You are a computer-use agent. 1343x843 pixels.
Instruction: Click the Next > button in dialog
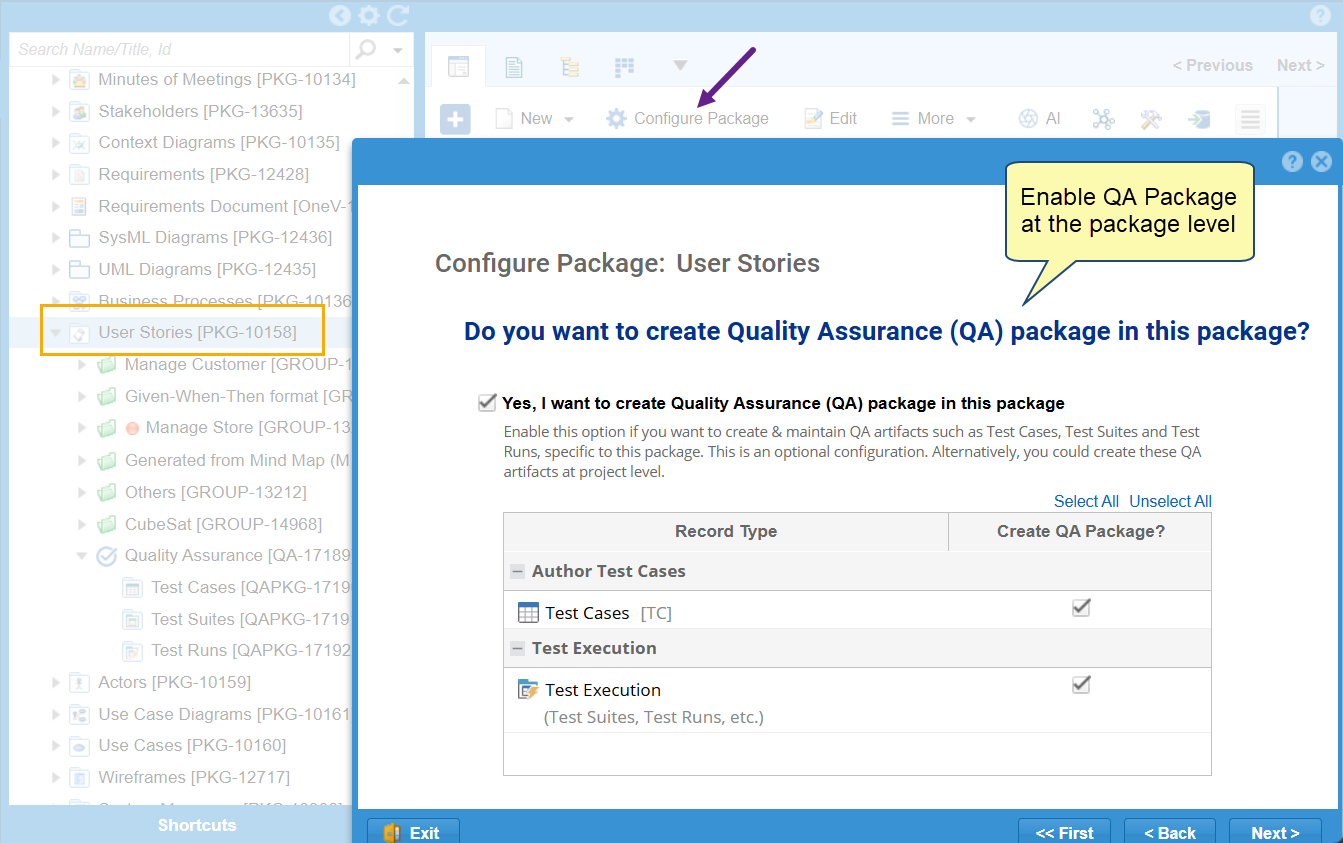[1275, 832]
